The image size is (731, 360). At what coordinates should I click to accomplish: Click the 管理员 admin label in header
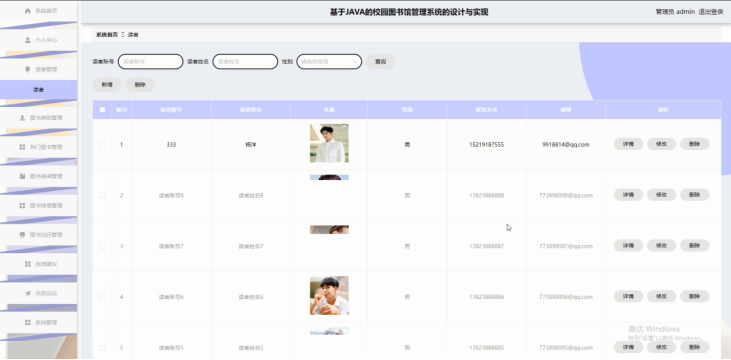coord(675,12)
